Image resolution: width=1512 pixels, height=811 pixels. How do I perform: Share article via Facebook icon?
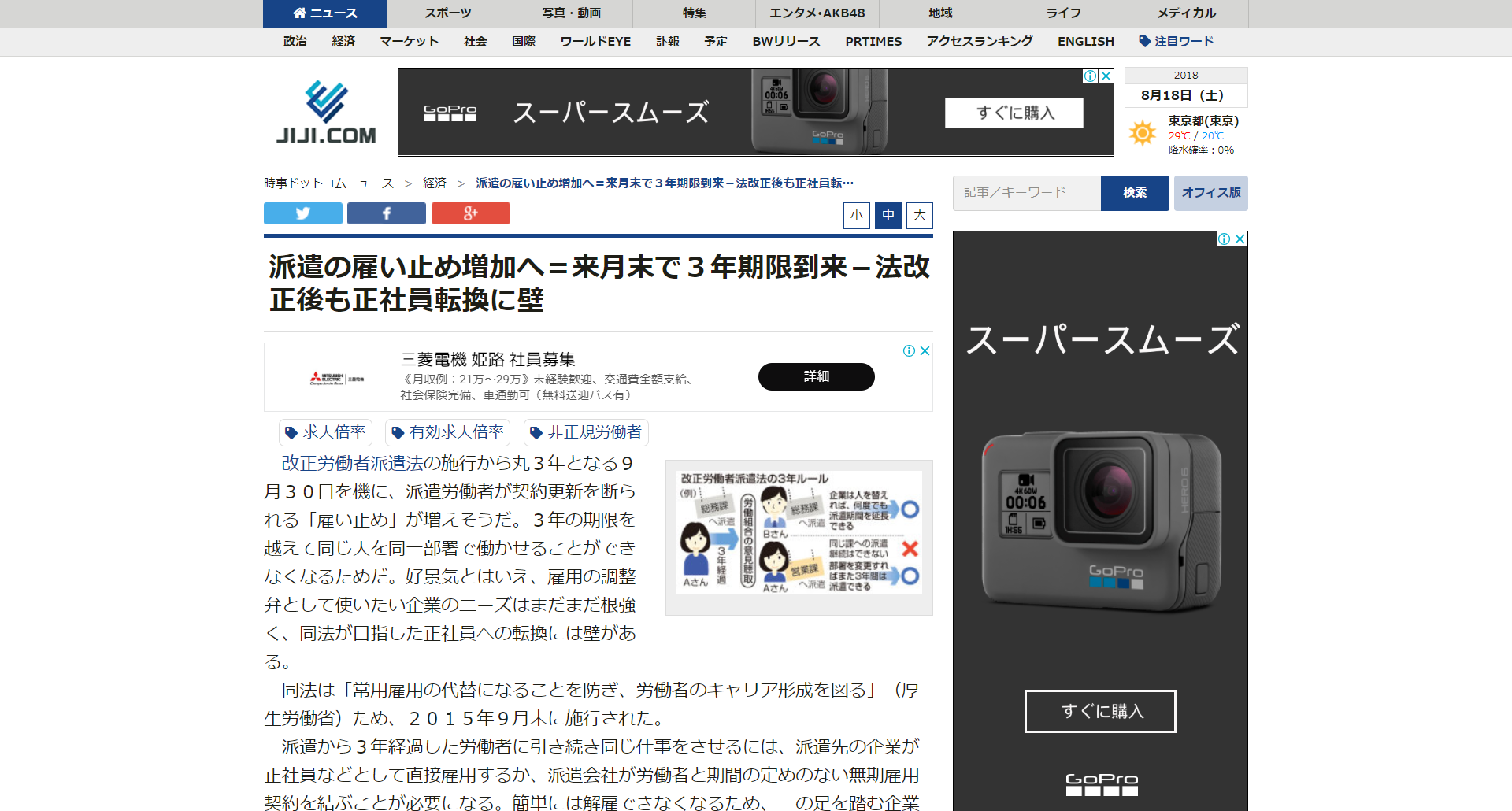coord(386,213)
